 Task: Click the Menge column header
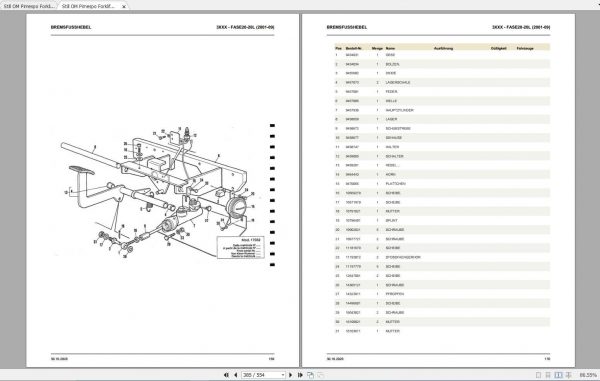pyautogui.click(x=377, y=48)
